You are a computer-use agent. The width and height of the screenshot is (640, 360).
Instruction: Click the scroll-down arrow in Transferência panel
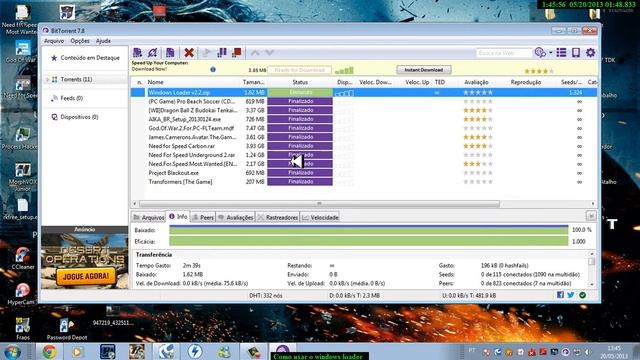pyautogui.click(x=592, y=284)
